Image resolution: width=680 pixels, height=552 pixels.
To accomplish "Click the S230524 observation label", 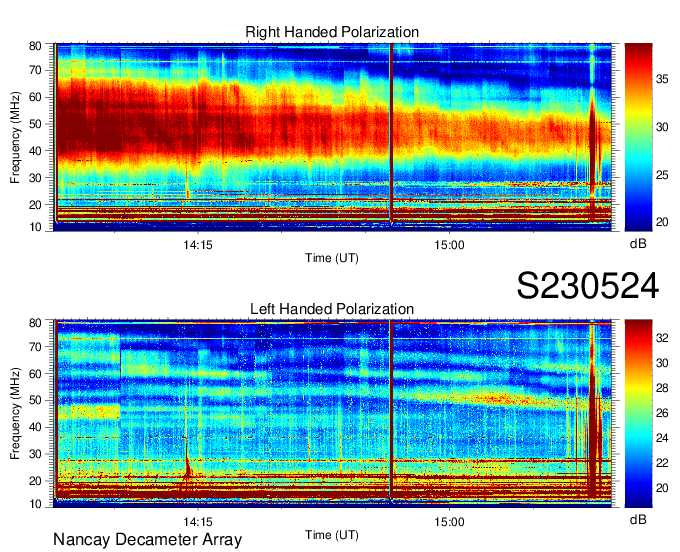I will [588, 286].
